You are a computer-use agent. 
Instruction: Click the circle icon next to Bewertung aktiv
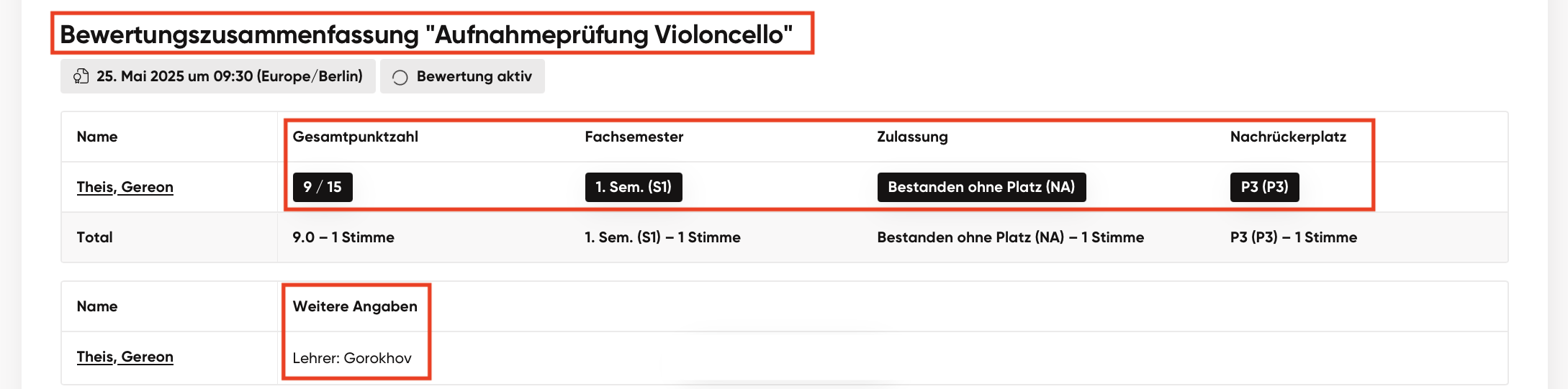click(400, 77)
